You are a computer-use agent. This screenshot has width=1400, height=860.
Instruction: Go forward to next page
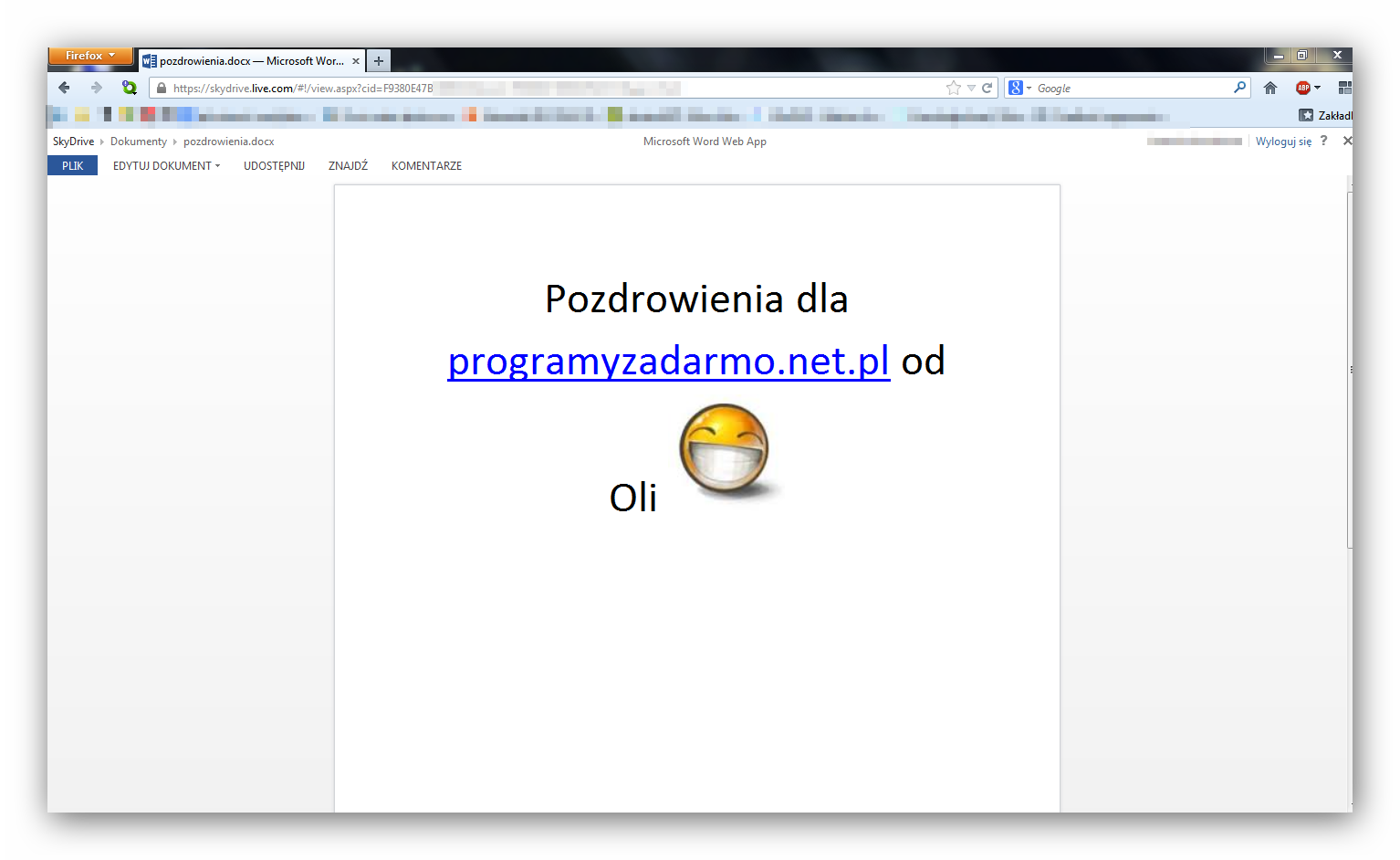point(96,88)
